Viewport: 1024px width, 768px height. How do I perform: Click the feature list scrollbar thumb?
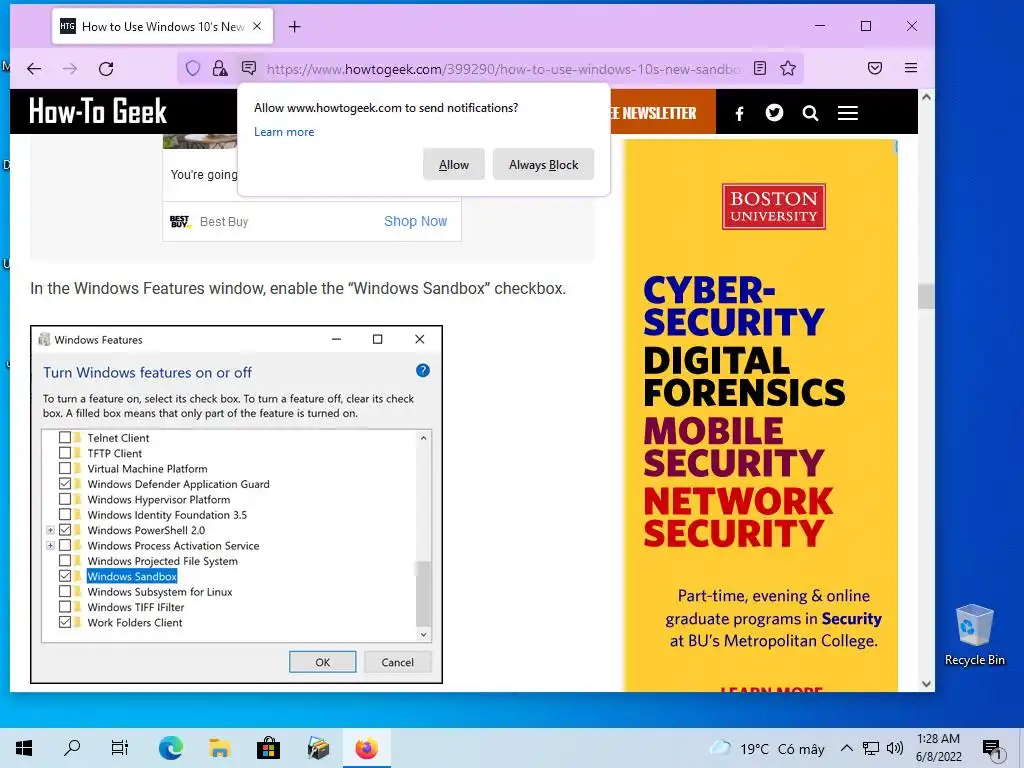tap(423, 593)
